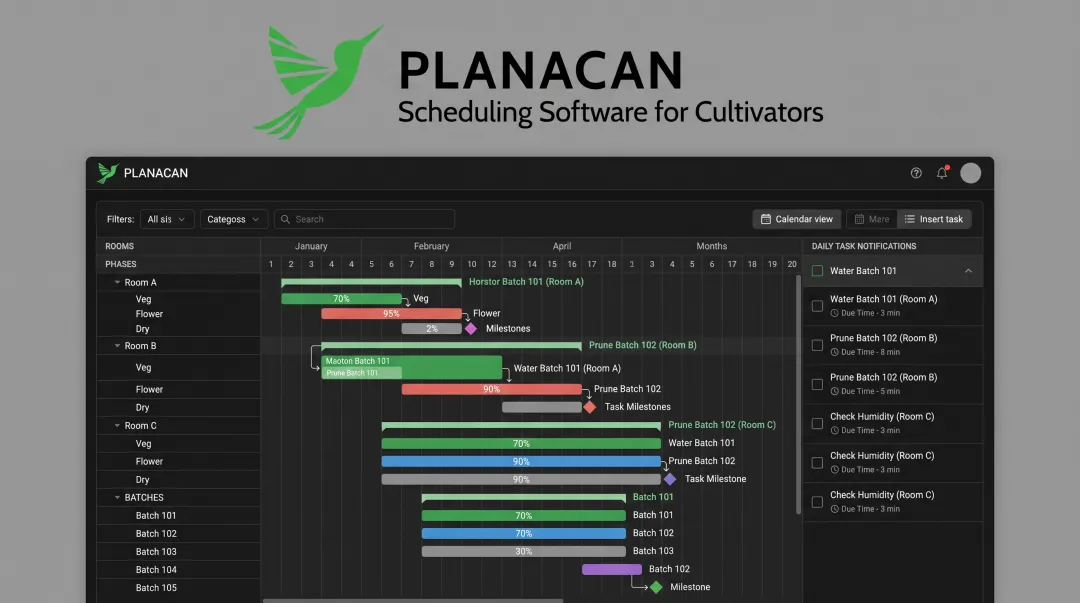Image resolution: width=1080 pixels, height=603 pixels.
Task: Click the Planacan hummingbird logo in app header
Action: (107, 173)
